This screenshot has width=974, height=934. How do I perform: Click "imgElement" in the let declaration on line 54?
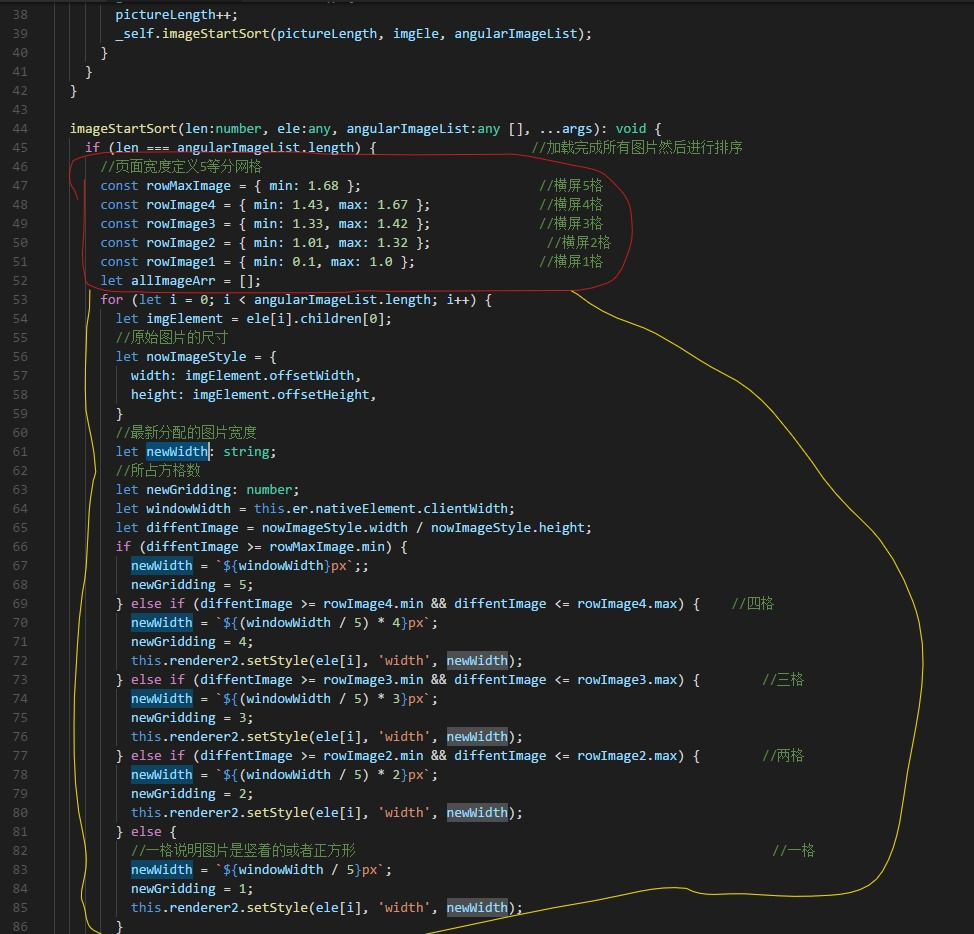[184, 319]
